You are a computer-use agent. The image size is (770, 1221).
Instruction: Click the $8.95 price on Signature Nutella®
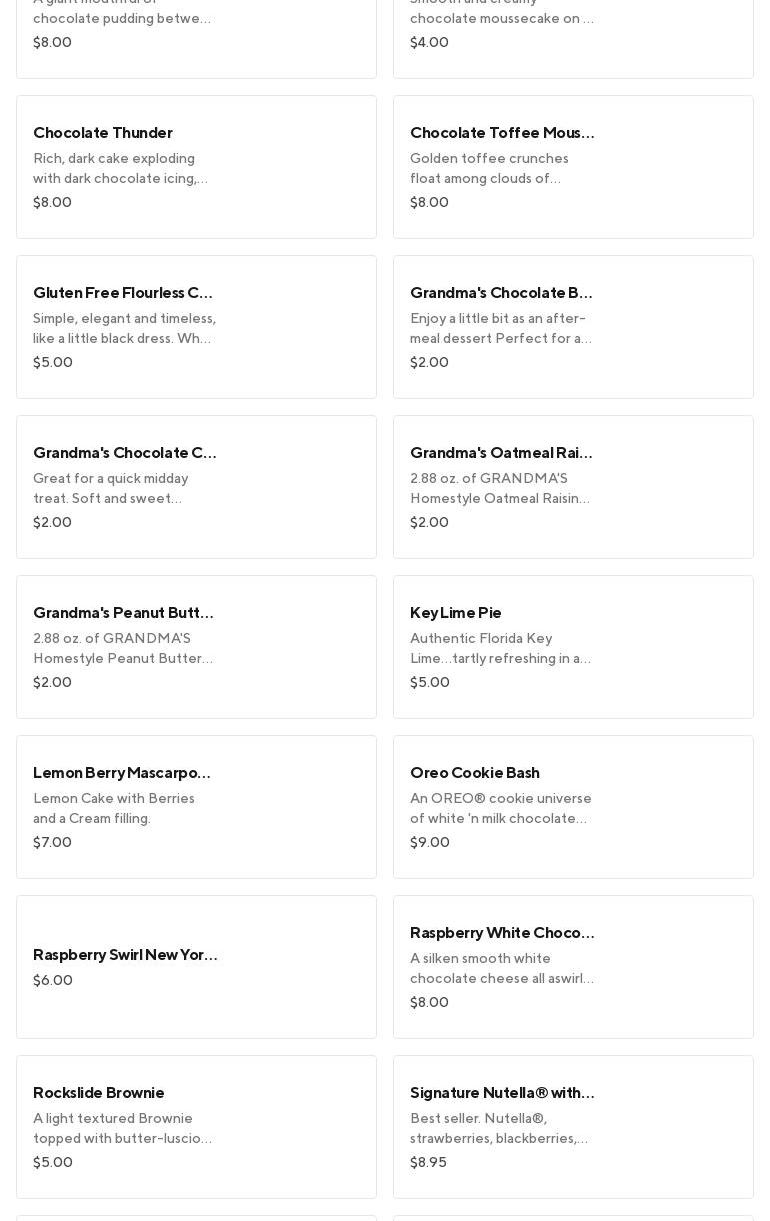point(428,1162)
